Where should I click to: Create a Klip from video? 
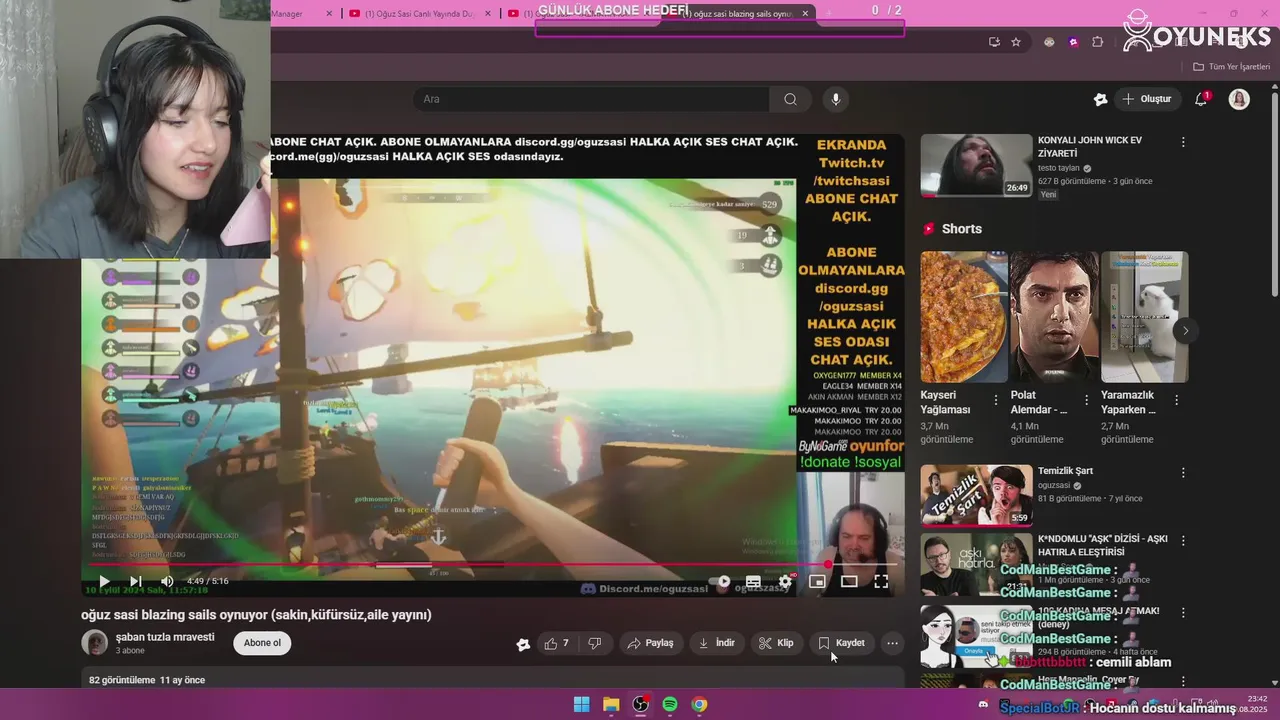click(x=776, y=643)
